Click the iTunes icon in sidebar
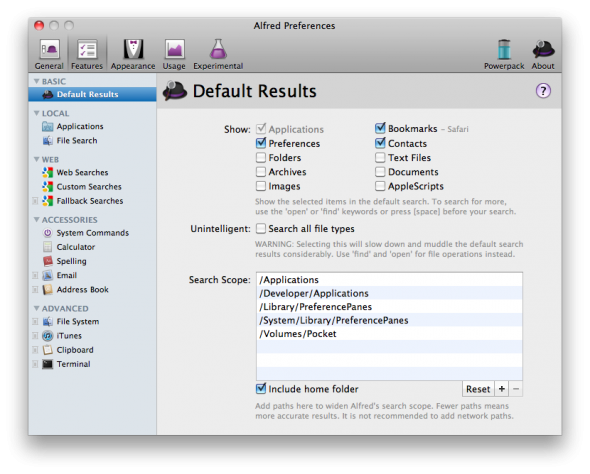The width and height of the screenshot is (590, 474). [47, 336]
